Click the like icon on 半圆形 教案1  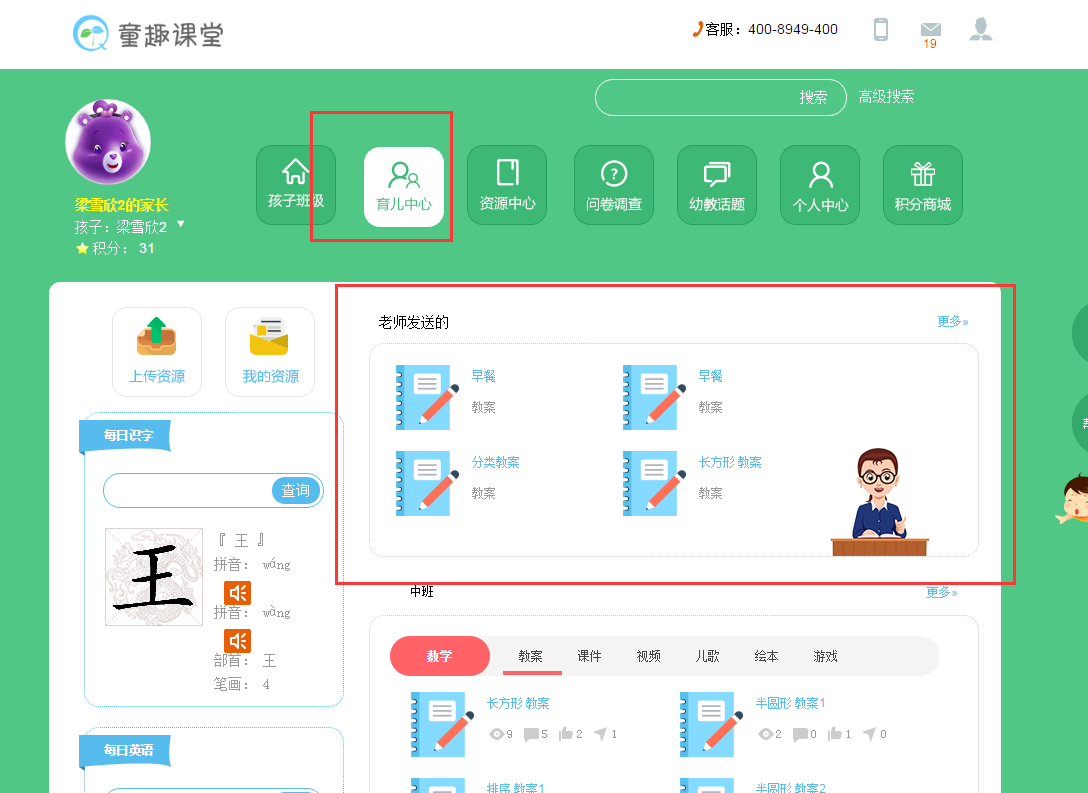pos(835,734)
